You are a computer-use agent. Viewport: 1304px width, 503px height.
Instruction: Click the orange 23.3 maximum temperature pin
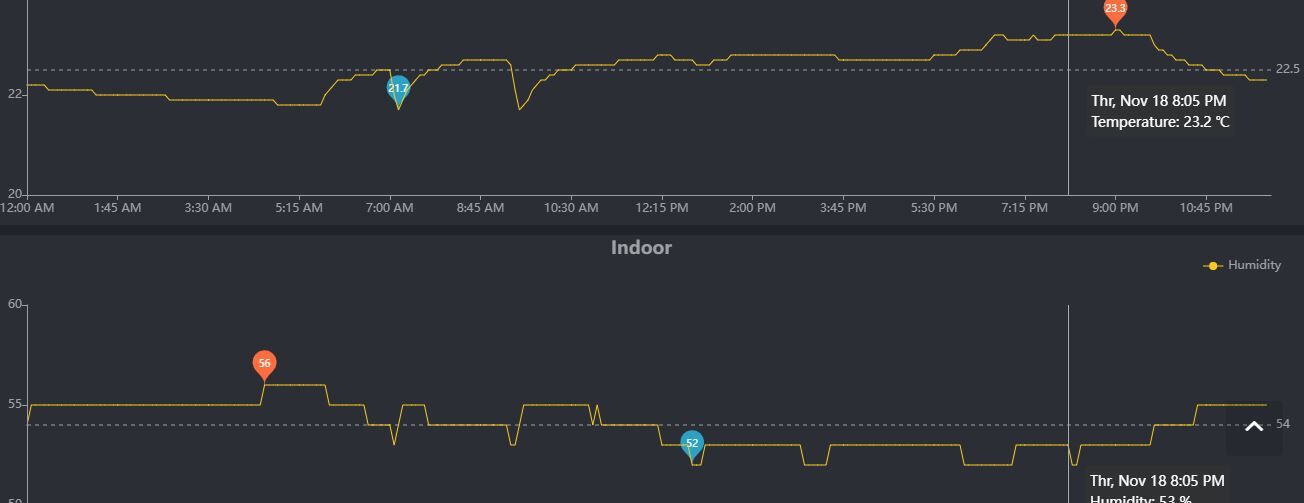[x=1115, y=9]
